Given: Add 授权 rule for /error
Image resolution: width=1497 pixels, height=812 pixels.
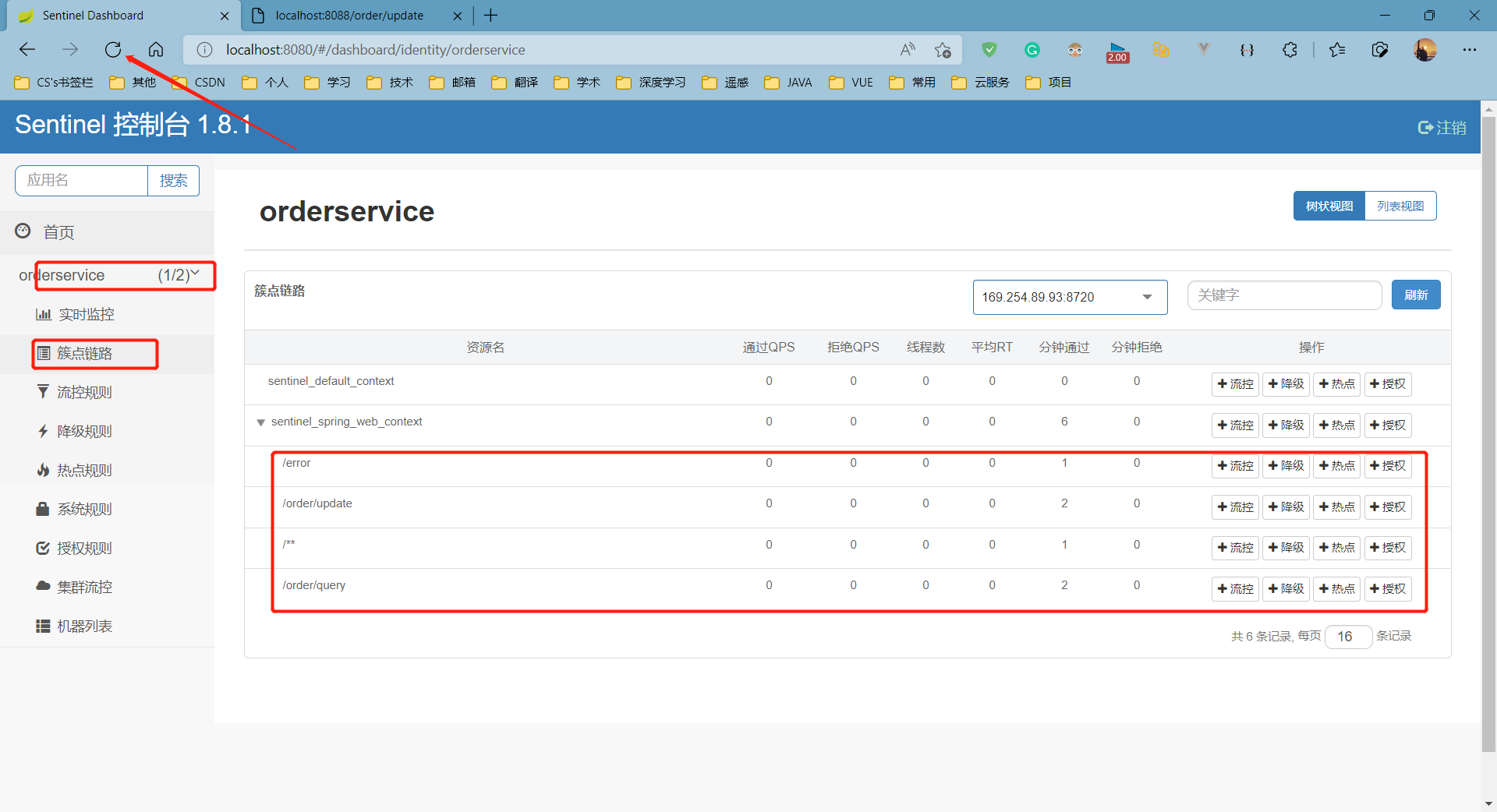Looking at the screenshot, I should pos(1388,466).
